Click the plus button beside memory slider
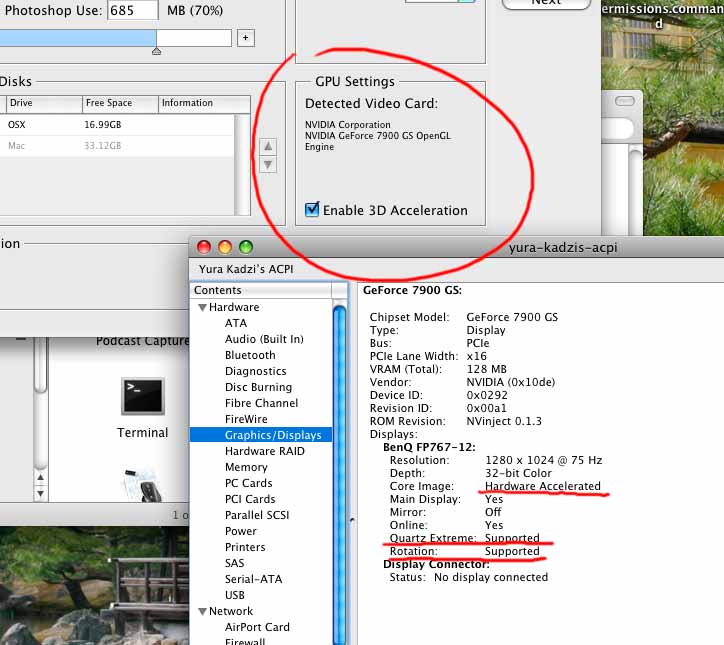This screenshot has height=645, width=724. 246,38
